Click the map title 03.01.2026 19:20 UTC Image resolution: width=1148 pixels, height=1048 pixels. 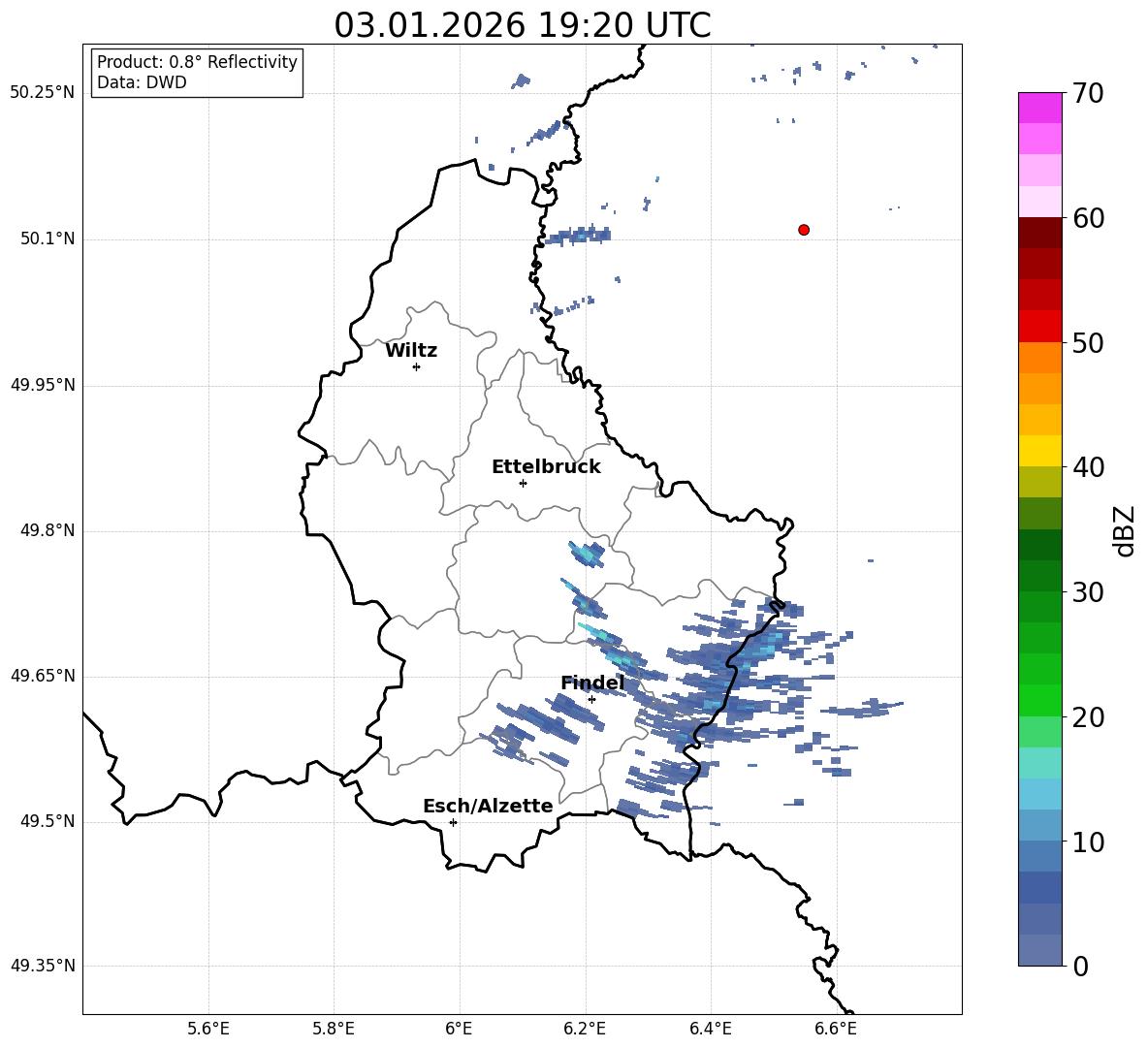[523, 25]
